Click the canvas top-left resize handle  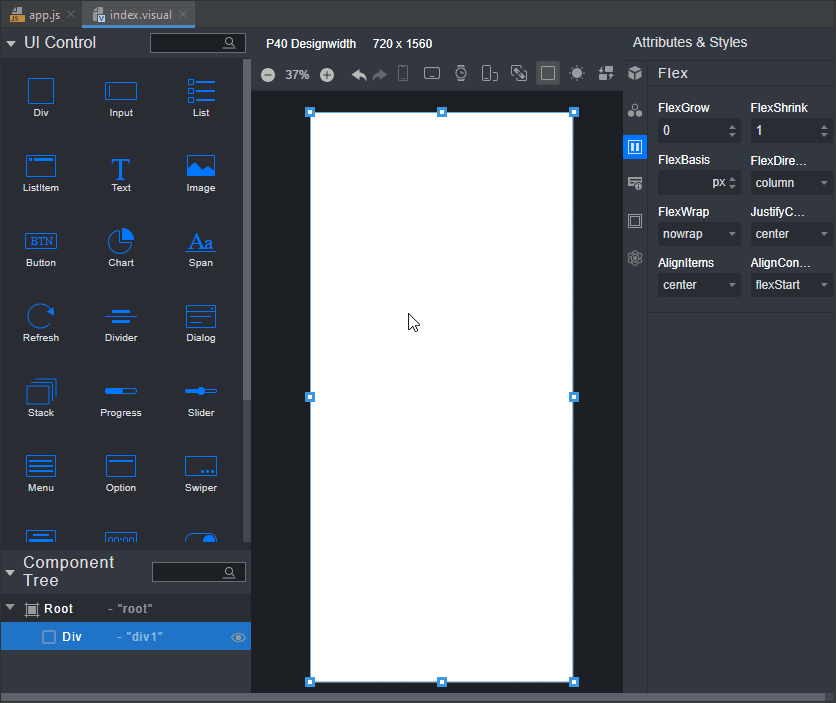(310, 112)
